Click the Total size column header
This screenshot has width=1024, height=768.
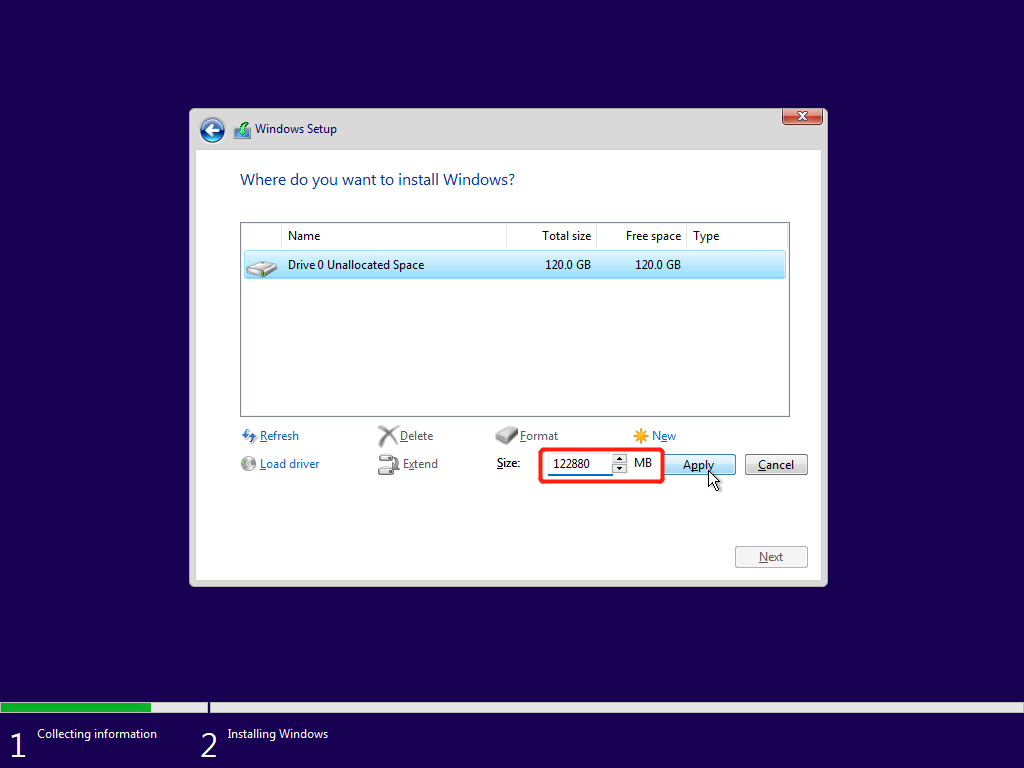[552, 236]
